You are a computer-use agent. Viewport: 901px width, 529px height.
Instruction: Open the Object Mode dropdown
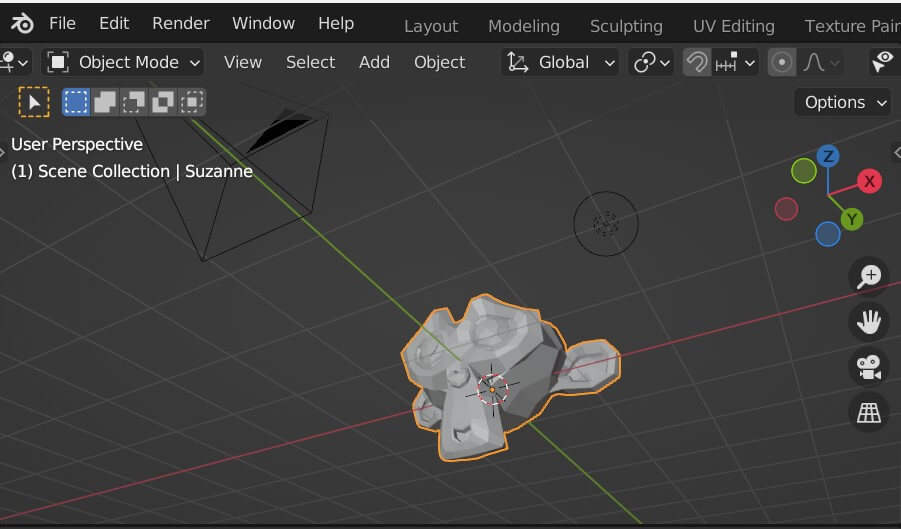pos(122,62)
